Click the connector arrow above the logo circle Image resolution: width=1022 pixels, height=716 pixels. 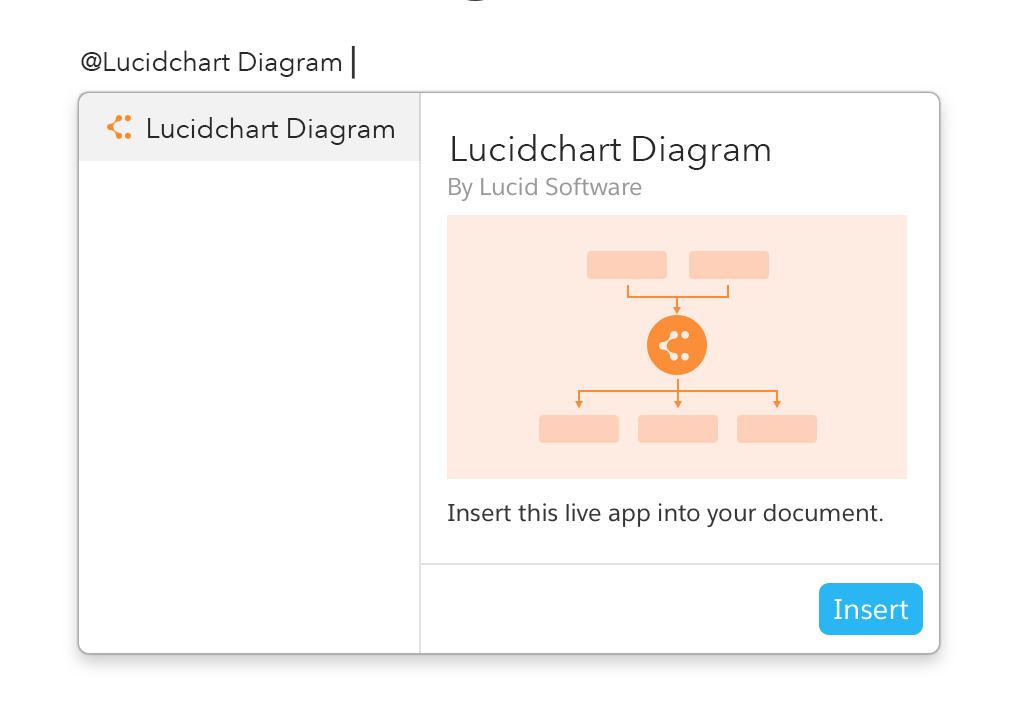(677, 297)
